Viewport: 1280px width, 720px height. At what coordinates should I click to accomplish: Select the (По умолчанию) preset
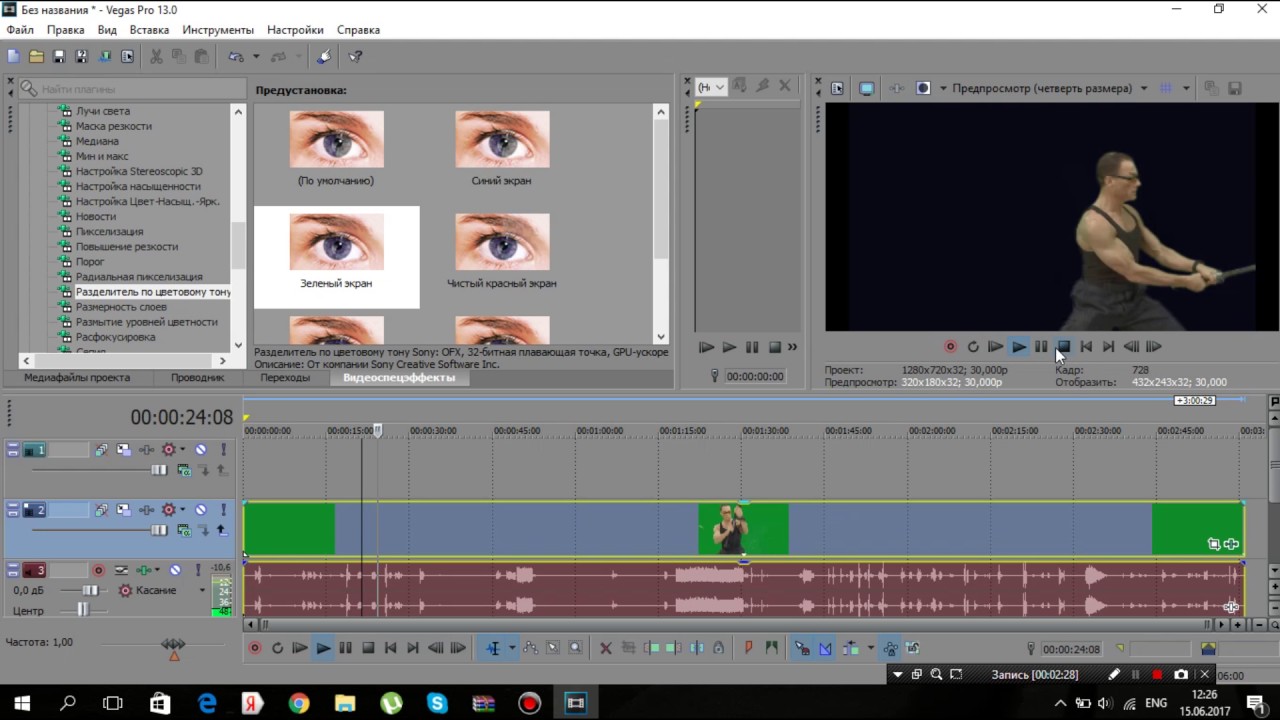click(x=336, y=148)
